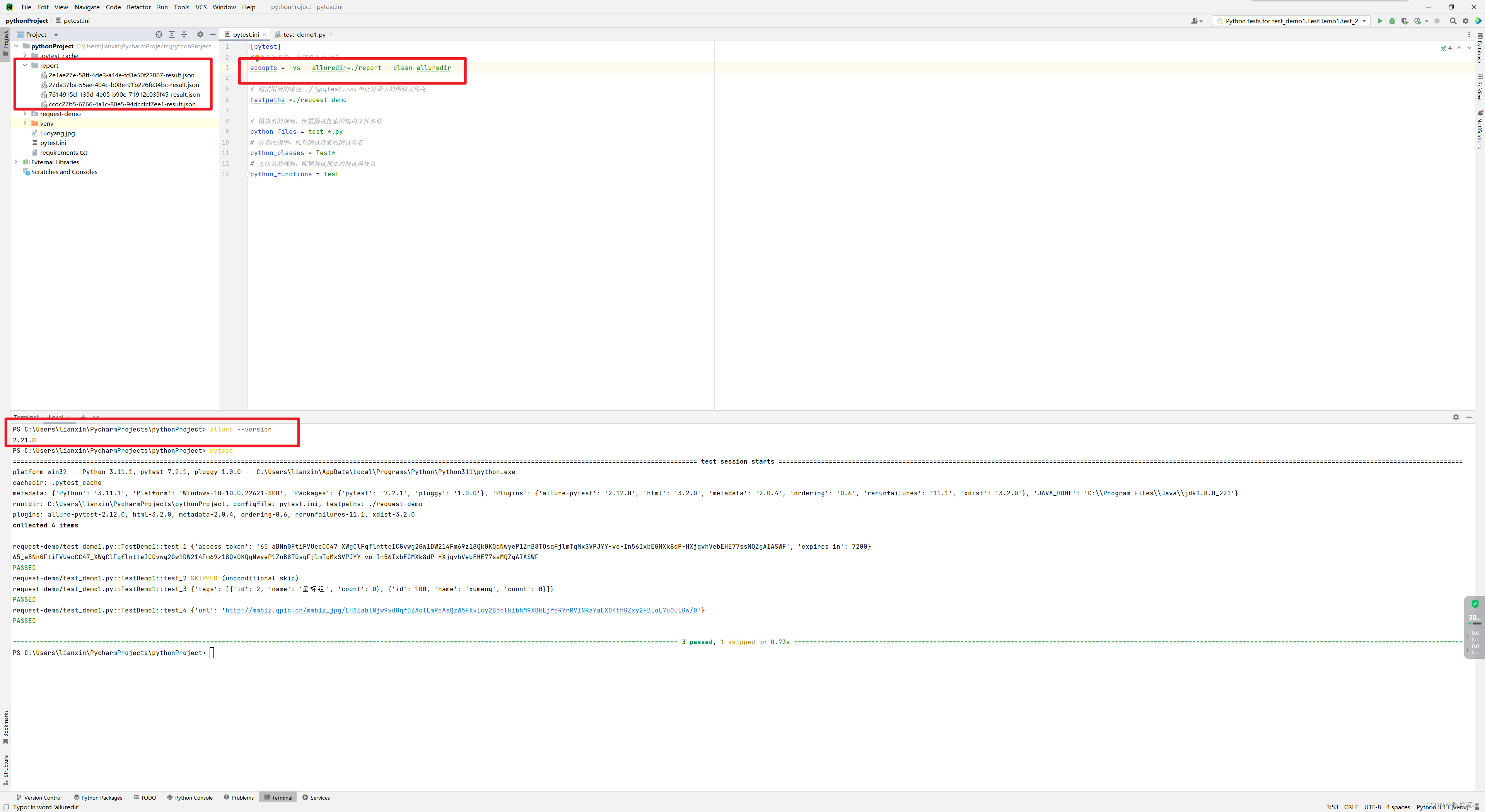Open Notifications tool window stripe
This screenshot has width=1485, height=812.
pyautogui.click(x=1480, y=130)
